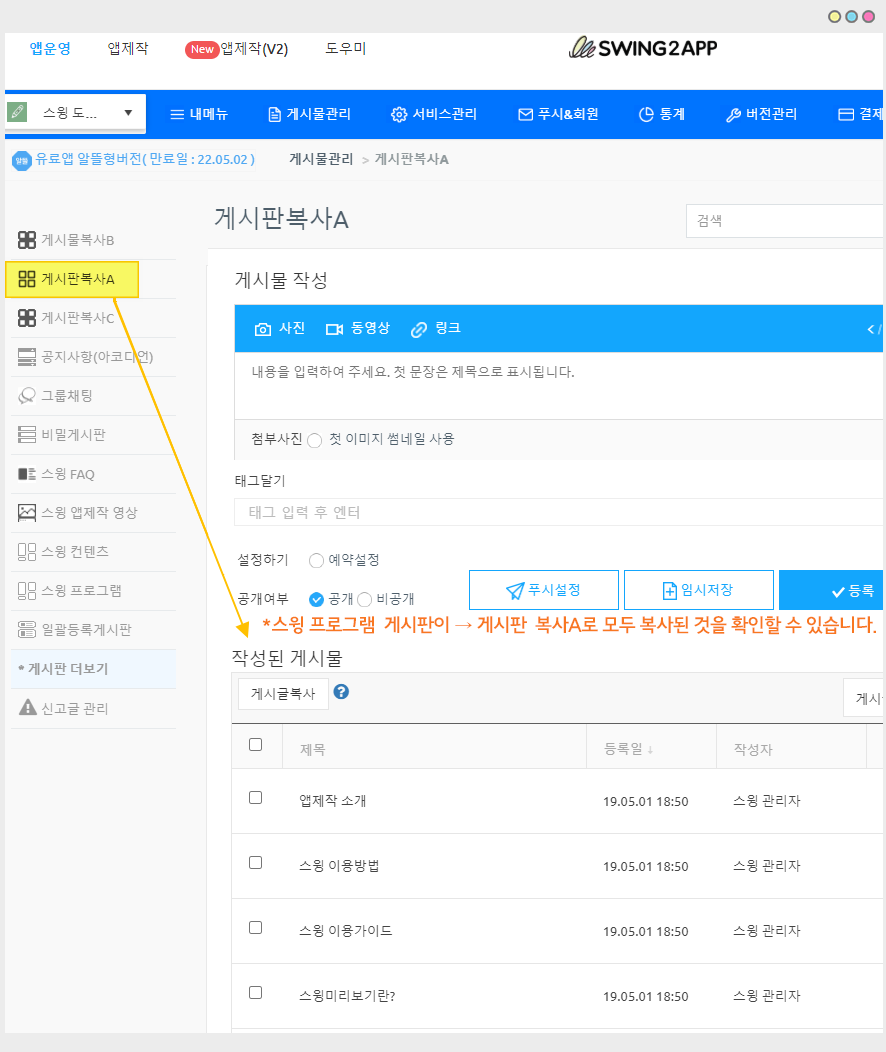Image resolution: width=886 pixels, height=1052 pixels.
Task: Click the camera icon for 사진
Action: pyautogui.click(x=263, y=329)
